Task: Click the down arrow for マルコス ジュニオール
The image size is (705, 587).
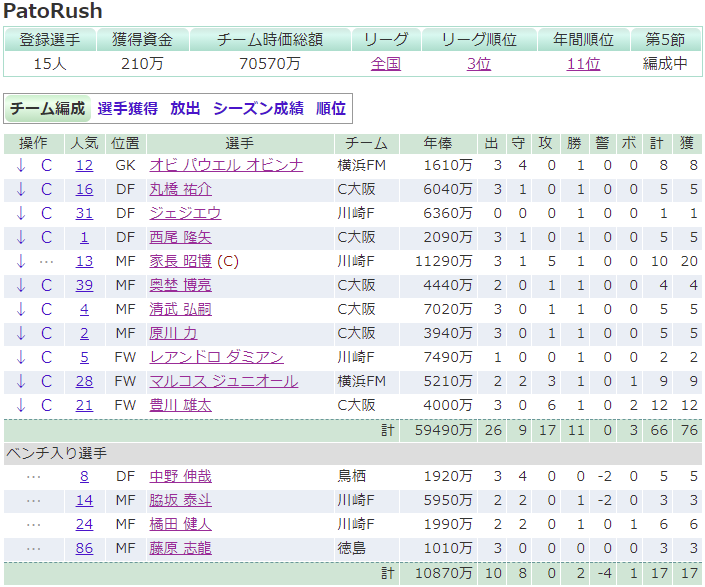Action: point(21,381)
